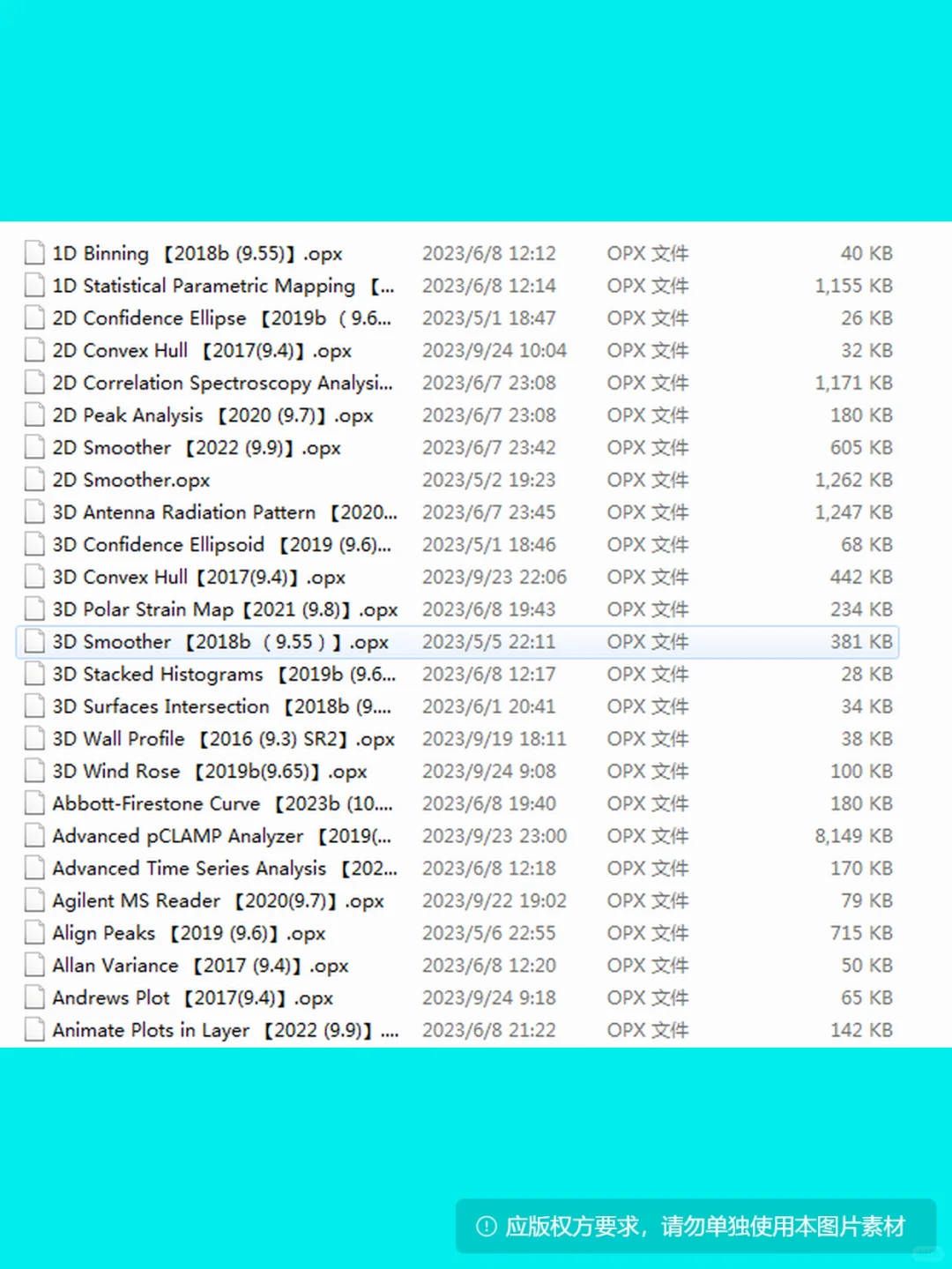Select 3D Wind Rose [2019b(9.65)] .opx

(x=209, y=772)
